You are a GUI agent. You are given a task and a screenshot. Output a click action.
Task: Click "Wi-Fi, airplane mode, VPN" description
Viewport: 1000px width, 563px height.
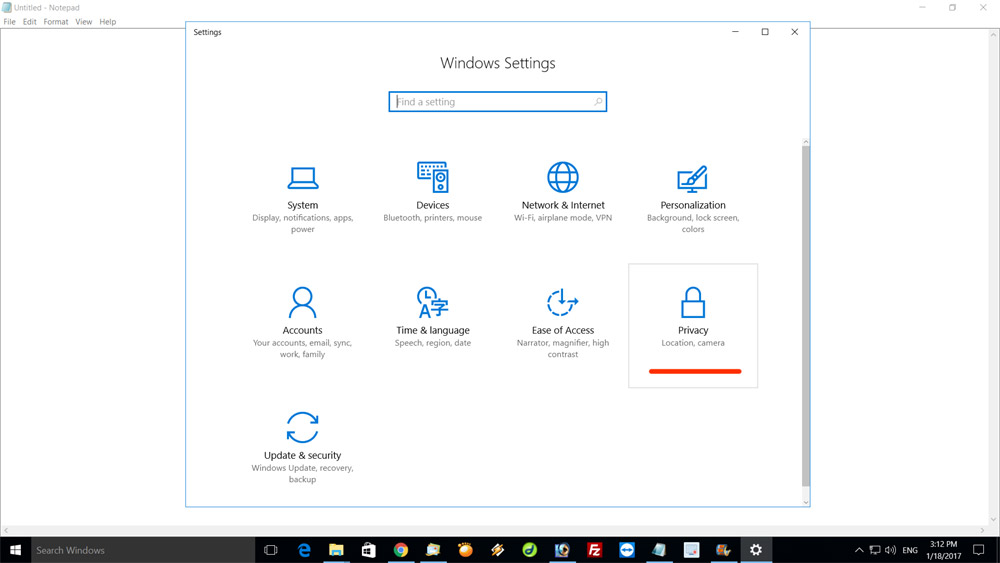[562, 218]
